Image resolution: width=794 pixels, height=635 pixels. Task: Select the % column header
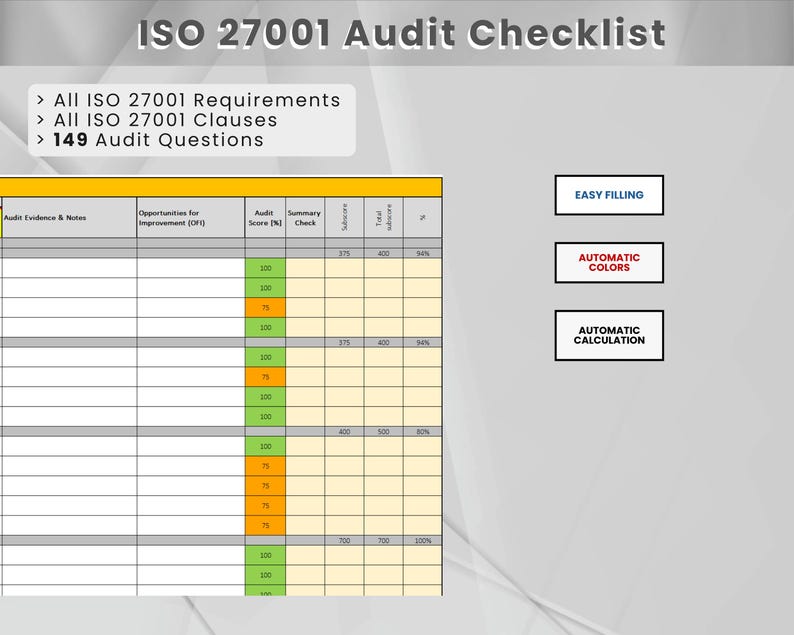point(423,218)
